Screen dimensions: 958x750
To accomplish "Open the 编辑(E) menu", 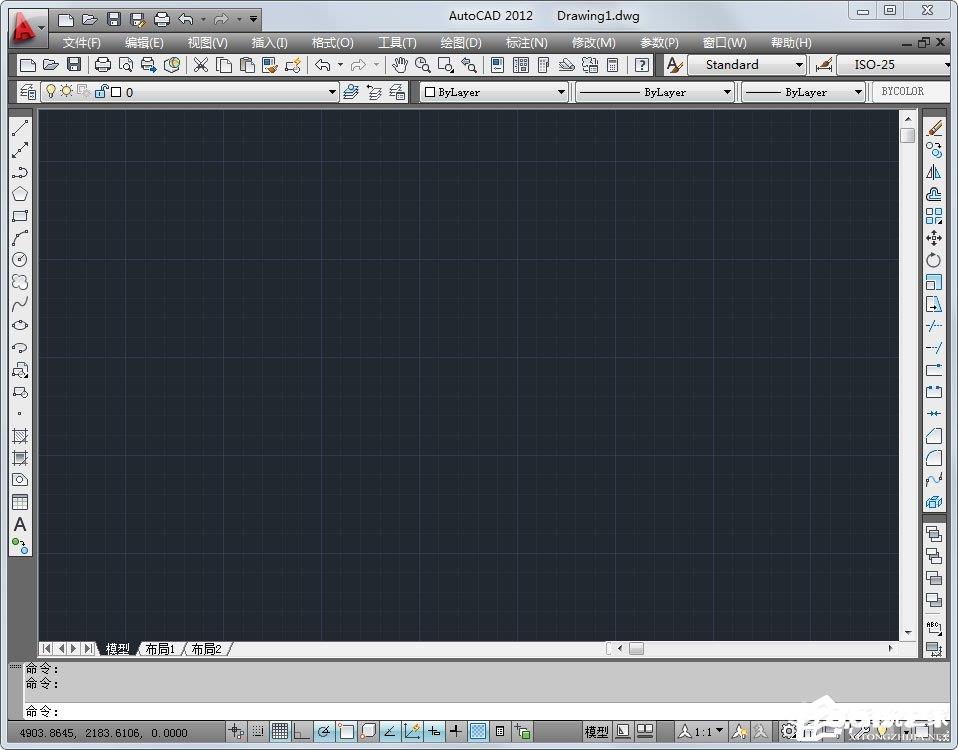I will point(144,43).
